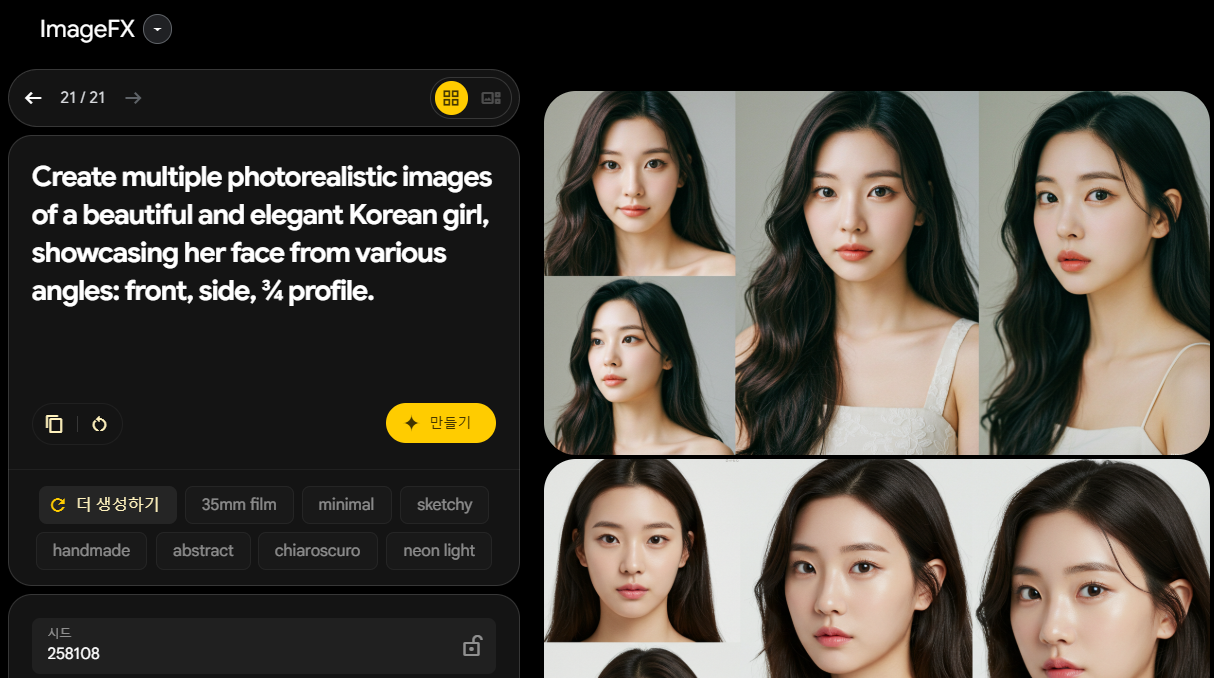Select the abstract style chip
Image resolution: width=1214 pixels, height=678 pixels.
point(203,550)
